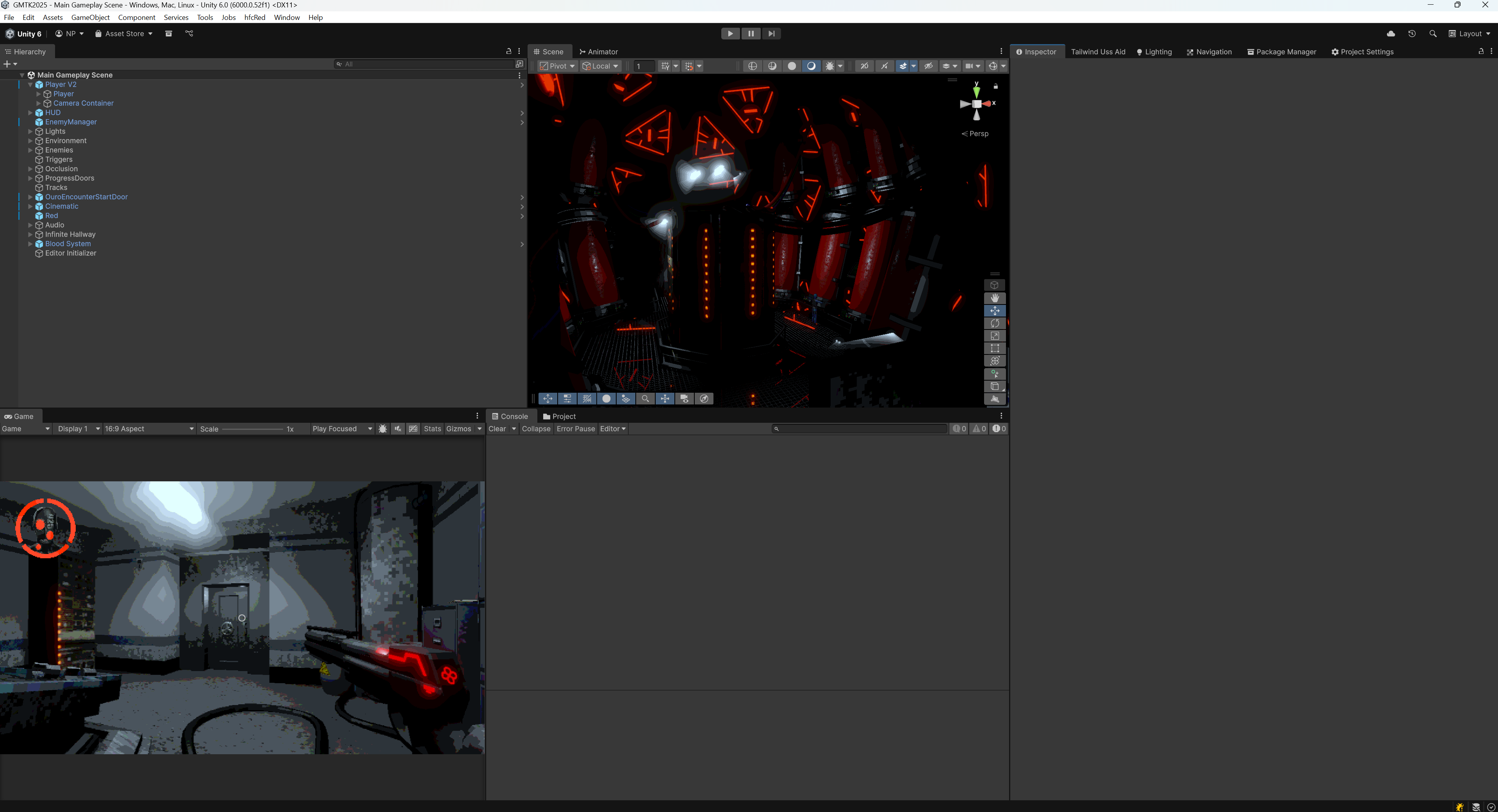Screen dimensions: 1498x812
Task: Expand the Environment hierarchy item
Action: pos(30,141)
